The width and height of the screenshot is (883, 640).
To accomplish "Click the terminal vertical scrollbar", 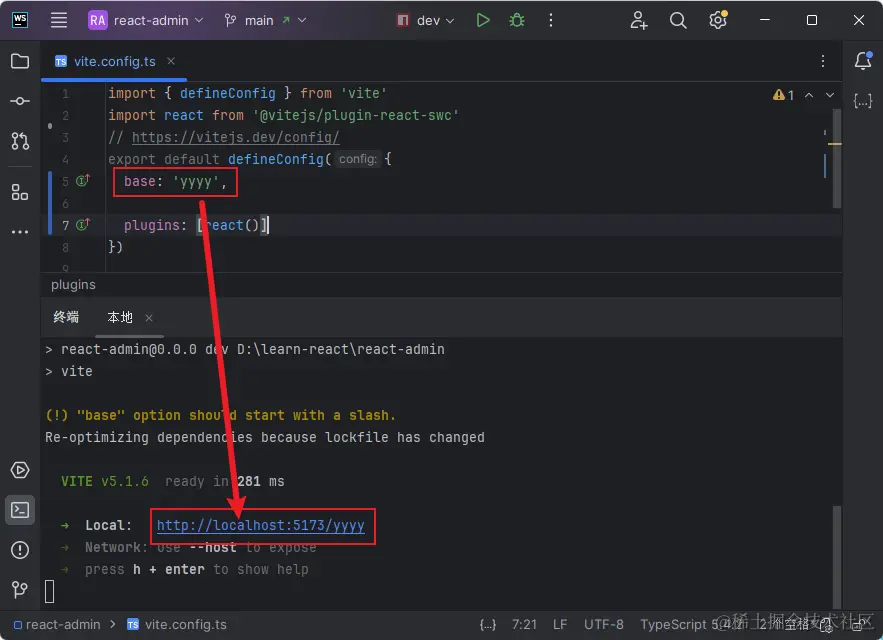I will [837, 557].
